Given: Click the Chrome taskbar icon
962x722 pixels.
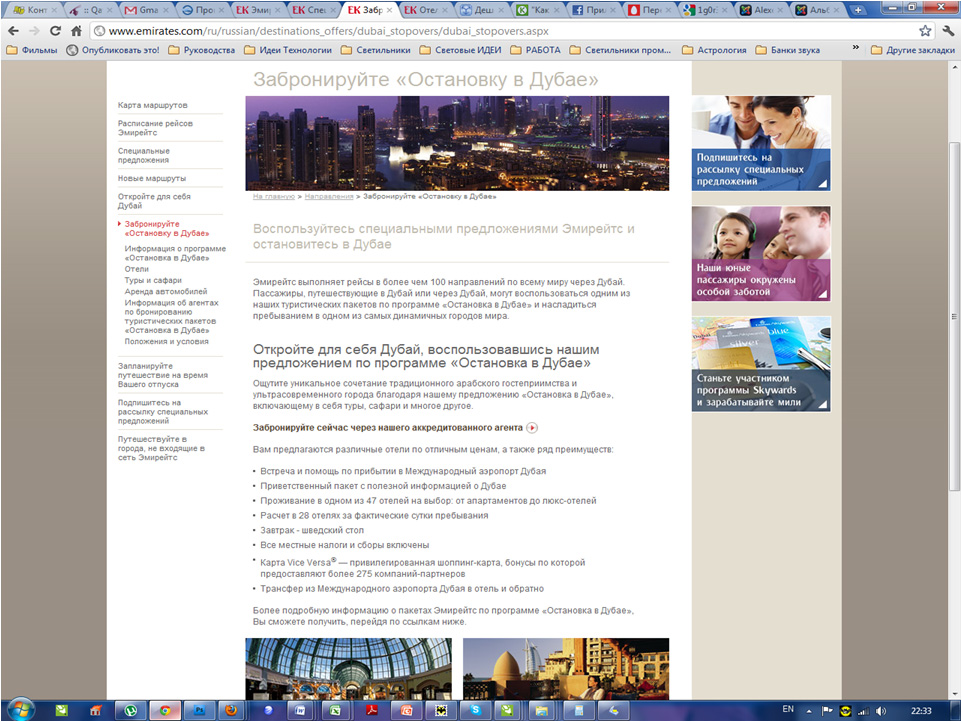Looking at the screenshot, I should tap(165, 710).
